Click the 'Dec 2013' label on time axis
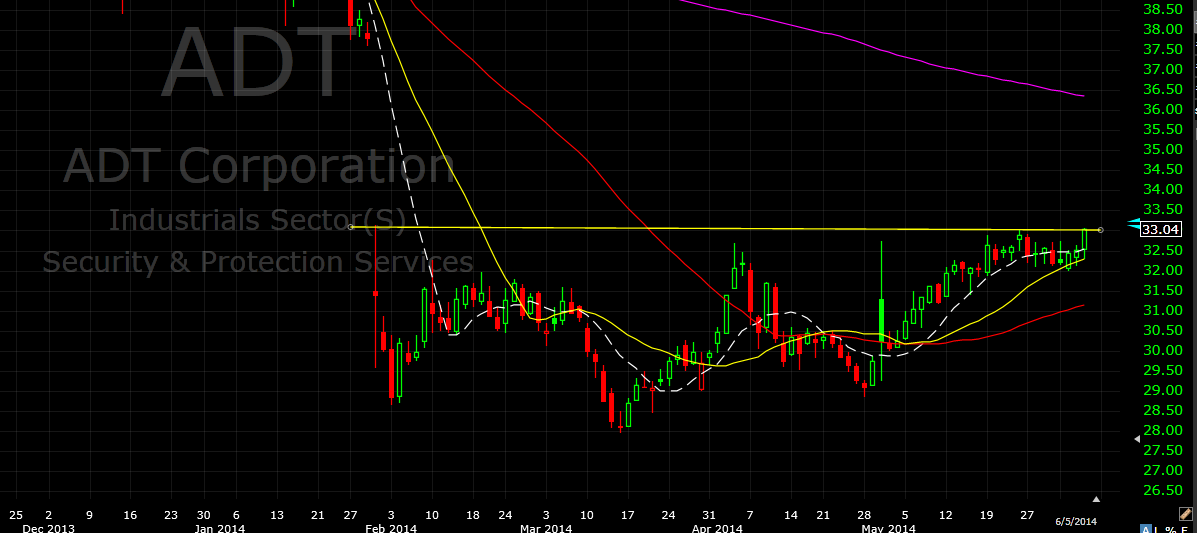The height and width of the screenshot is (533, 1197). (48, 528)
